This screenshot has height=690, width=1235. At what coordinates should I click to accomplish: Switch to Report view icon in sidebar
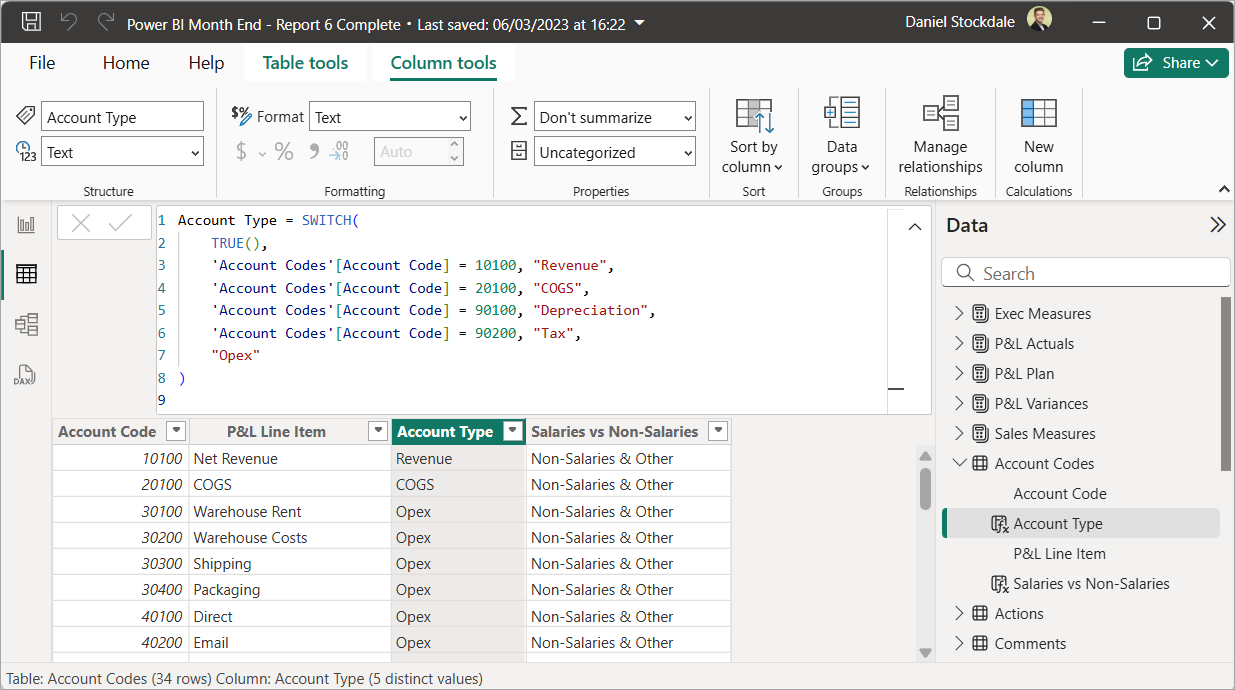[x=26, y=225]
